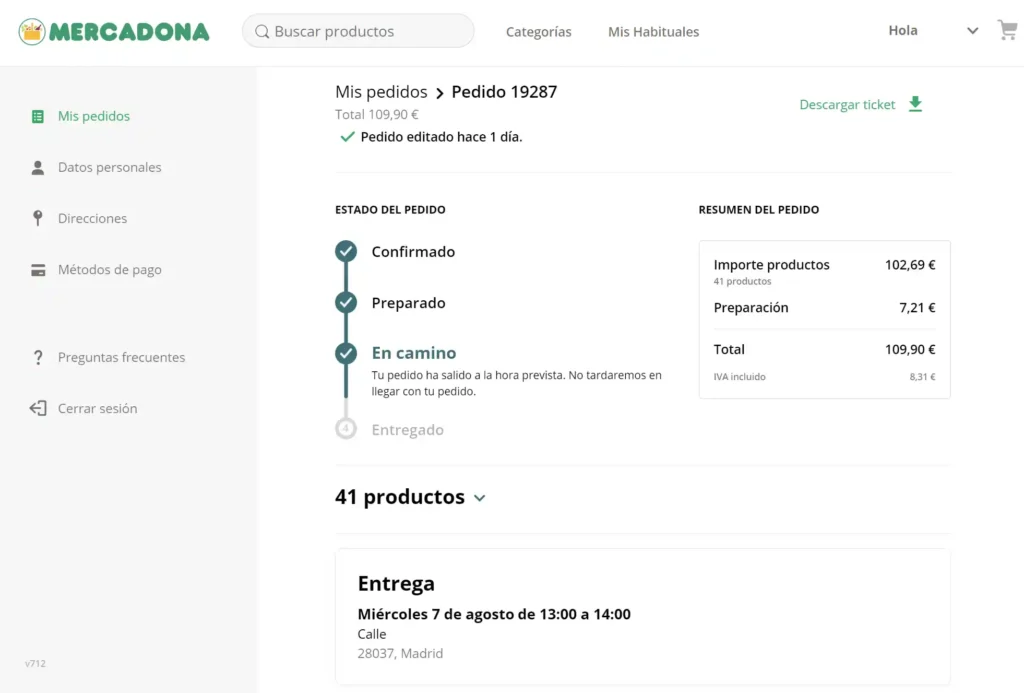Click the 8,31 € IVA amount
This screenshot has width=1024, height=693.
click(923, 377)
